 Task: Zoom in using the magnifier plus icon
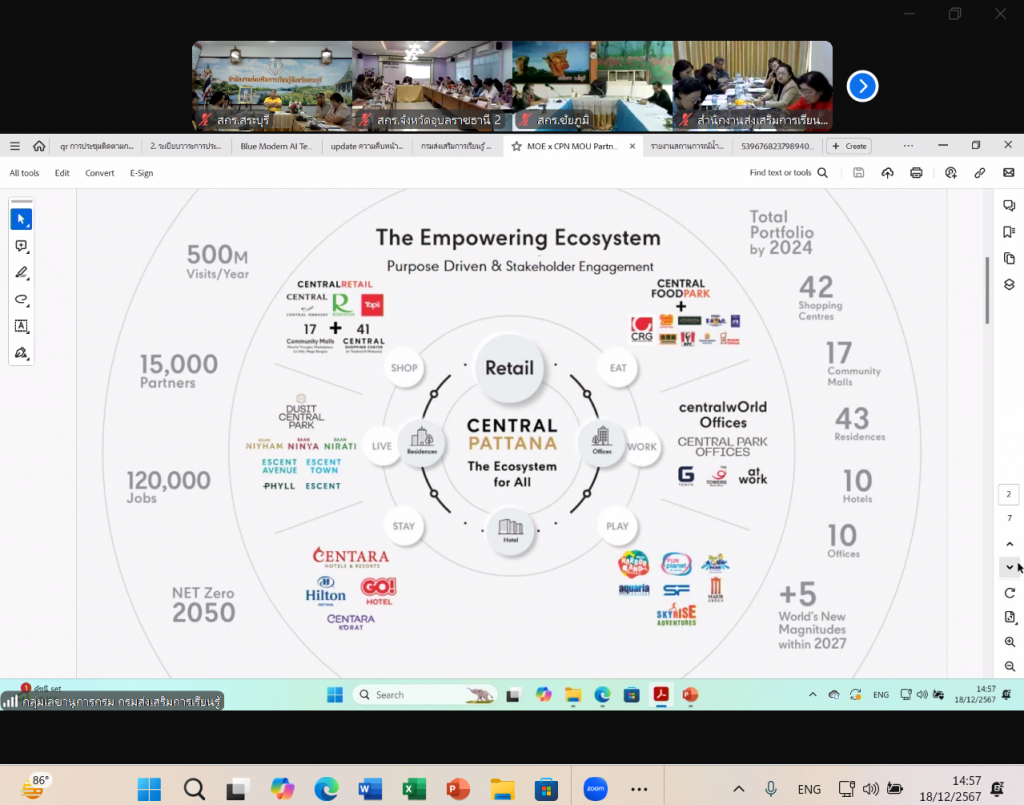point(1009,642)
